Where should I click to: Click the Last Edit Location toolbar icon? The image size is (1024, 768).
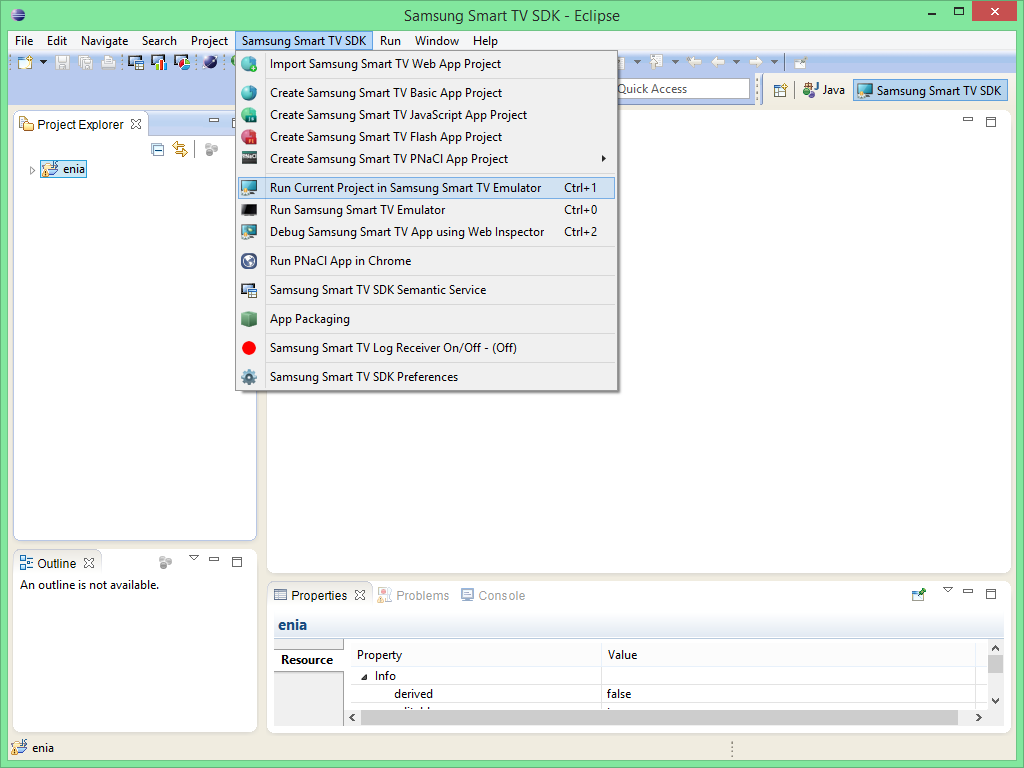[694, 62]
